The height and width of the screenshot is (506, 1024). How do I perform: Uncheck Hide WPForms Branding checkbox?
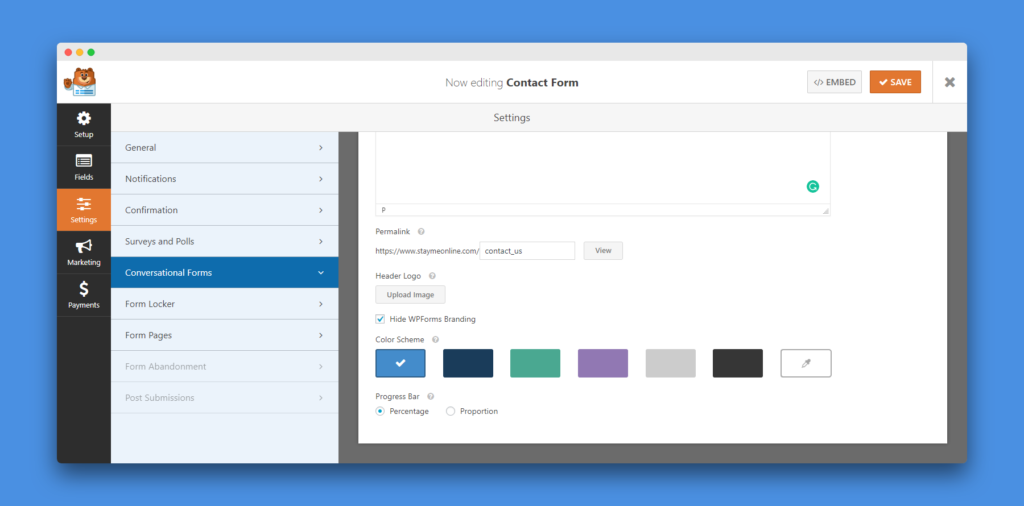380,319
